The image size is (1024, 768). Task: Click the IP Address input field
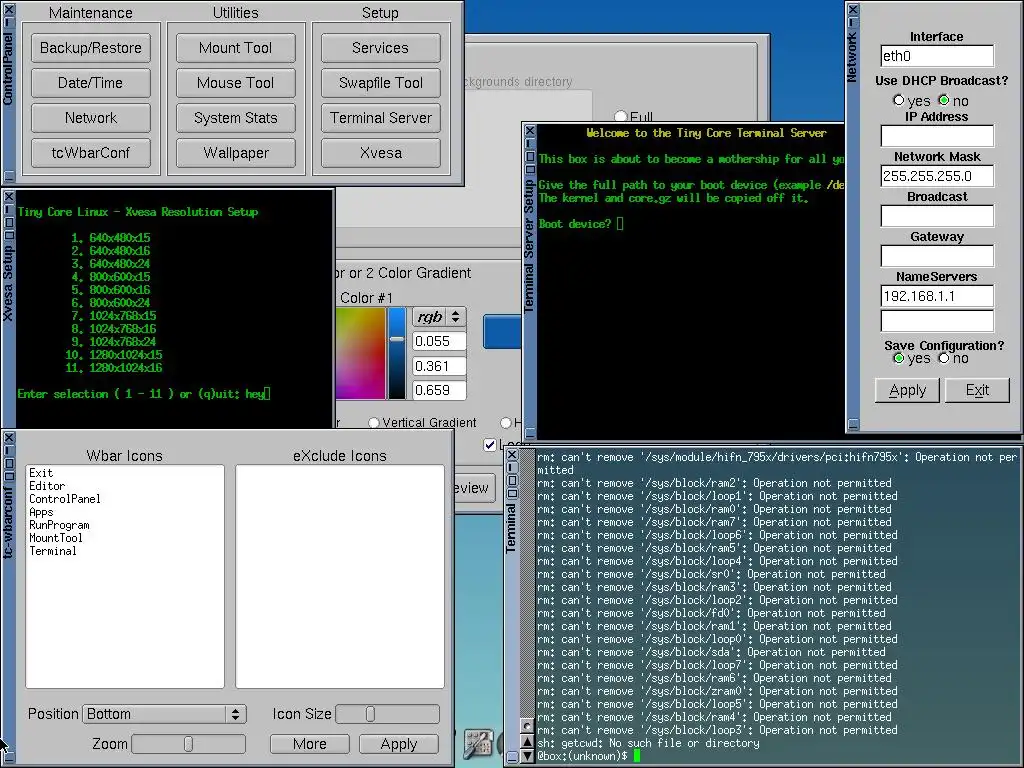click(937, 136)
